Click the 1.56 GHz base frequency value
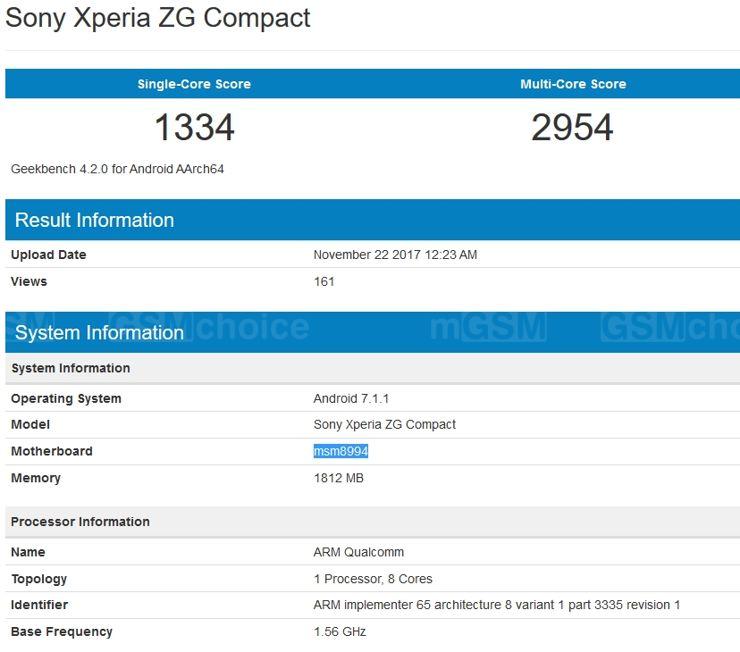740x652 pixels. [340, 632]
